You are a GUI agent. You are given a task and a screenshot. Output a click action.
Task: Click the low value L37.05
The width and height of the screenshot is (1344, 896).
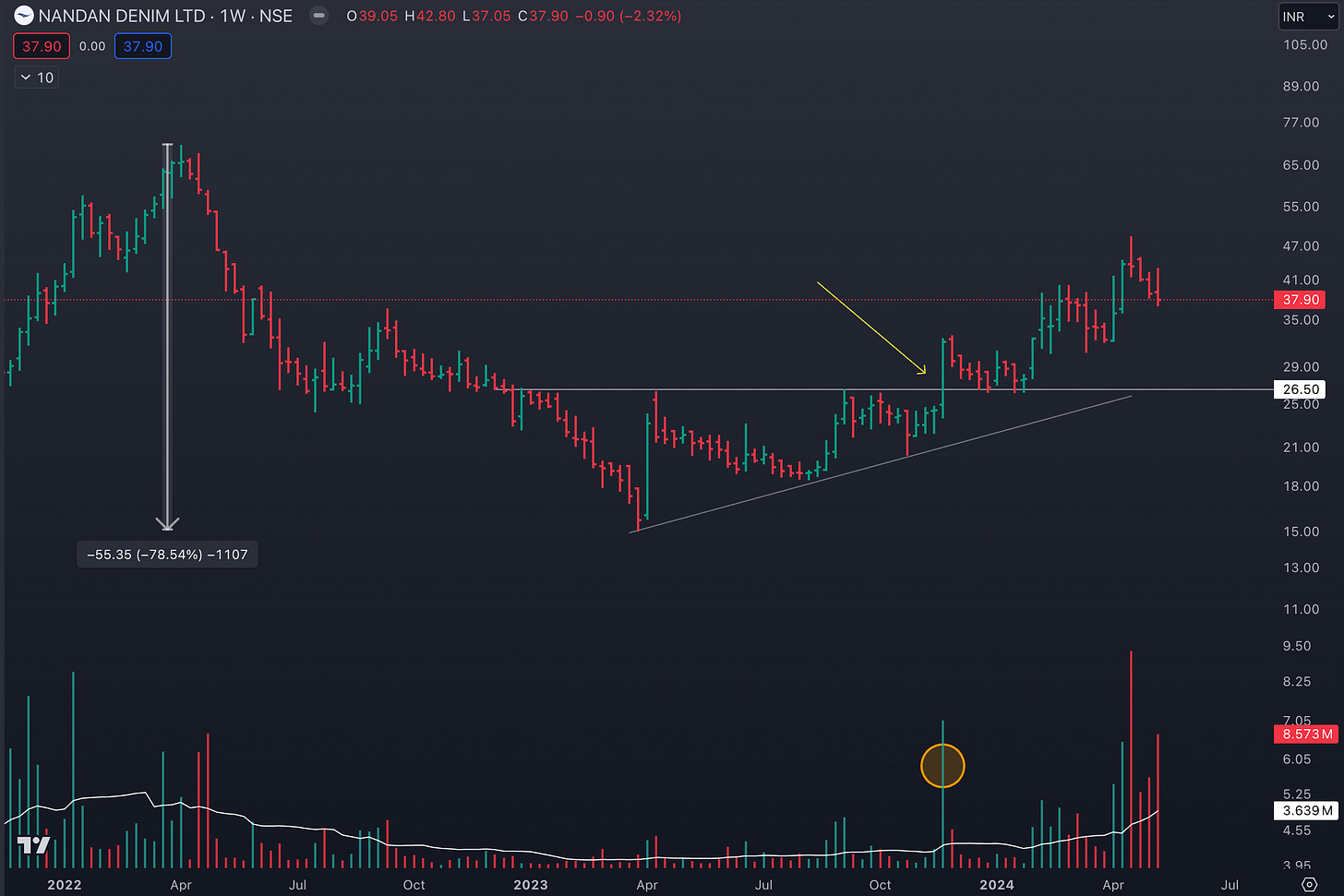(x=486, y=16)
